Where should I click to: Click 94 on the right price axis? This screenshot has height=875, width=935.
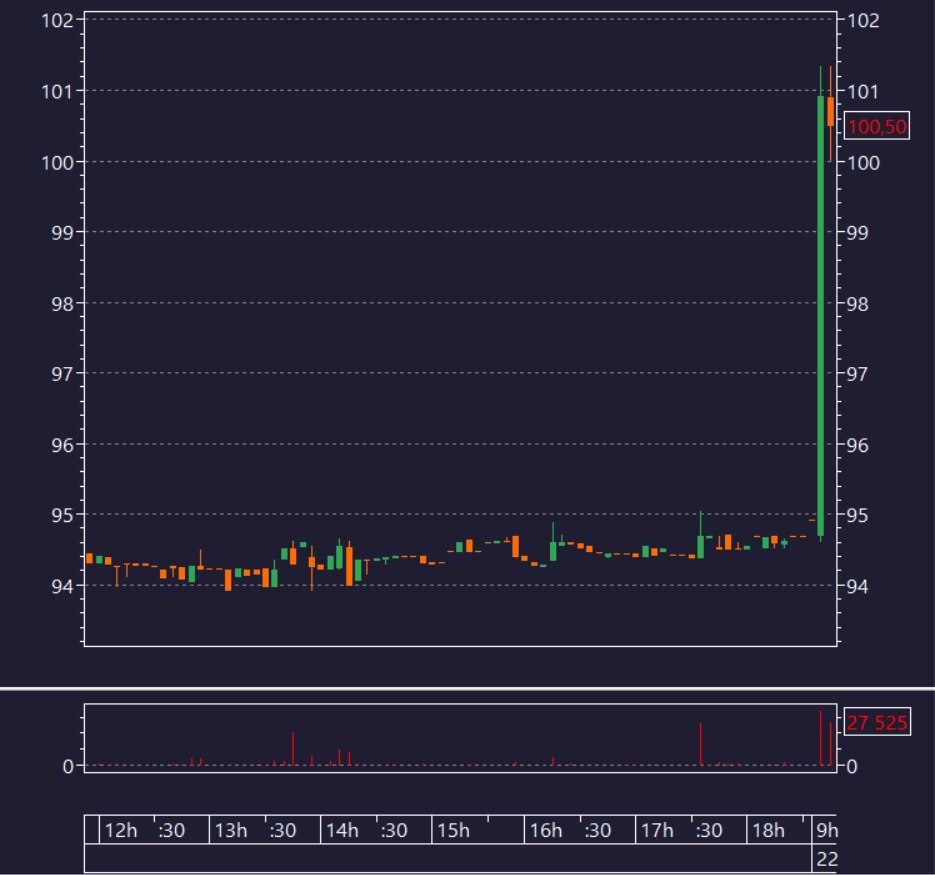pos(857,586)
